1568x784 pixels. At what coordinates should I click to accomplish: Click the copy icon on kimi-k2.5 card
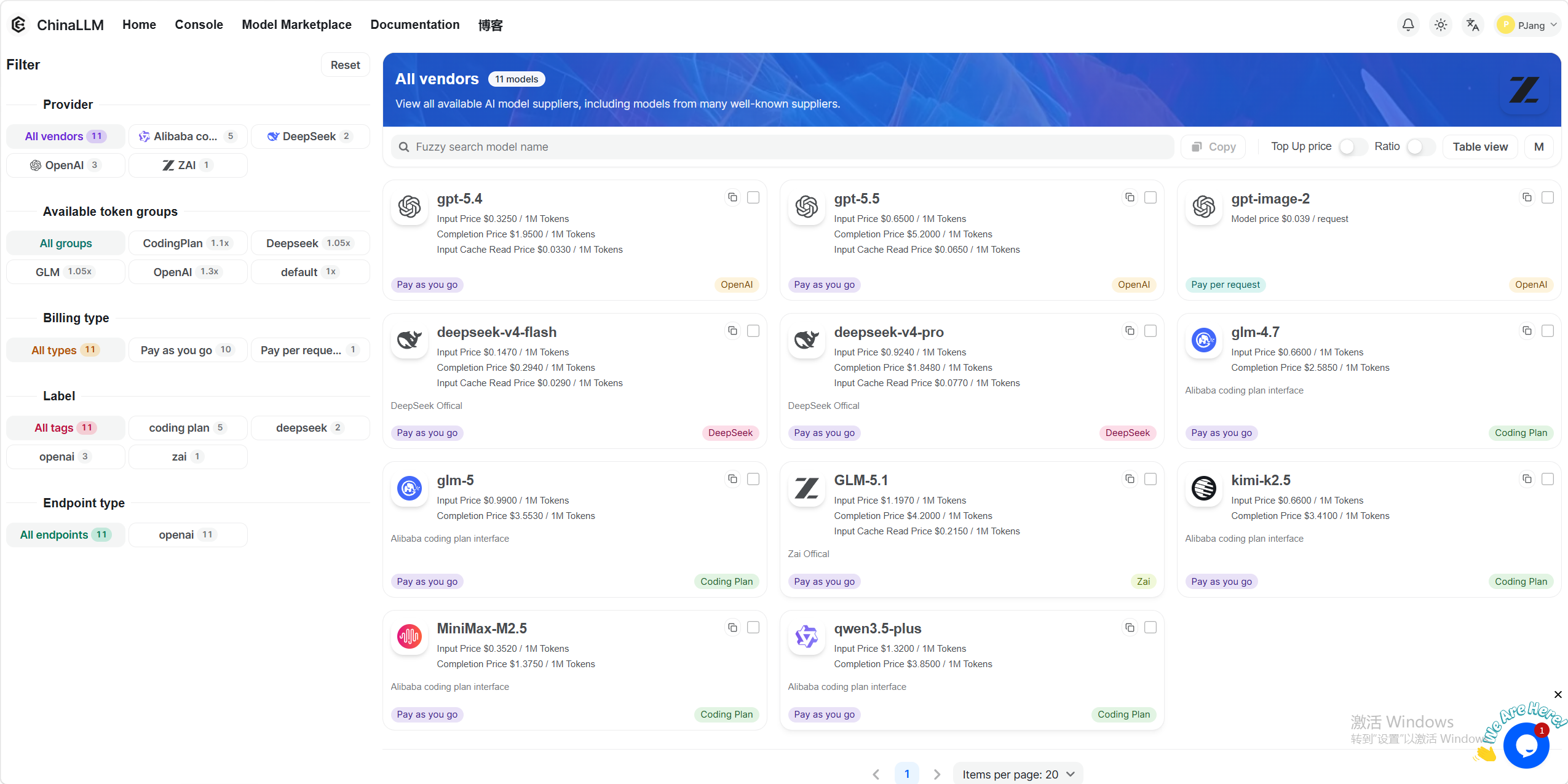point(1527,479)
